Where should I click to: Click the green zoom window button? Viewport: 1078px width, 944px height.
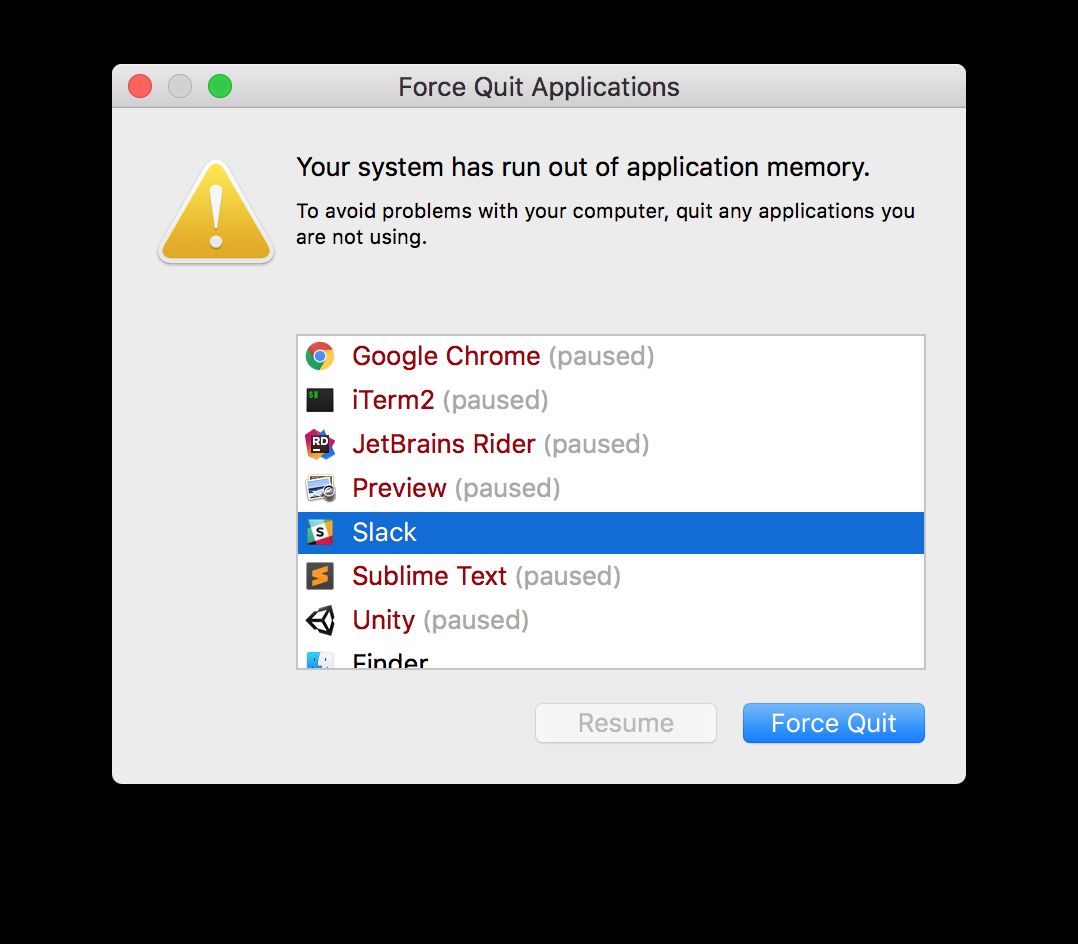(x=220, y=87)
